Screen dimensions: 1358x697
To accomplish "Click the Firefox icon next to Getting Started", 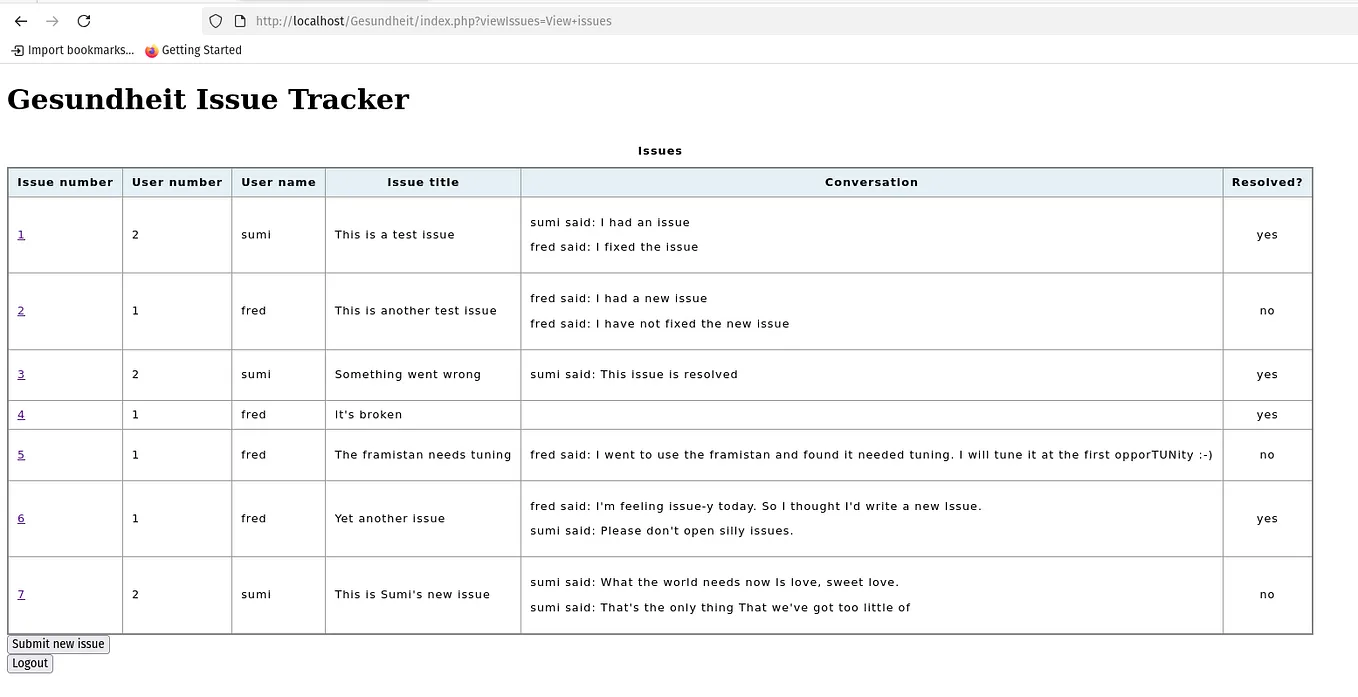I will click(x=150, y=50).
